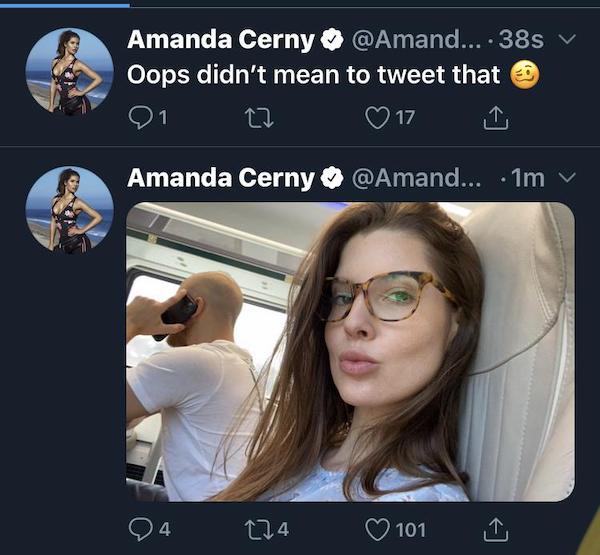Expand the chevron menu beside 1m timestamp
Screen dimensions: 600x555
click(x=565, y=178)
